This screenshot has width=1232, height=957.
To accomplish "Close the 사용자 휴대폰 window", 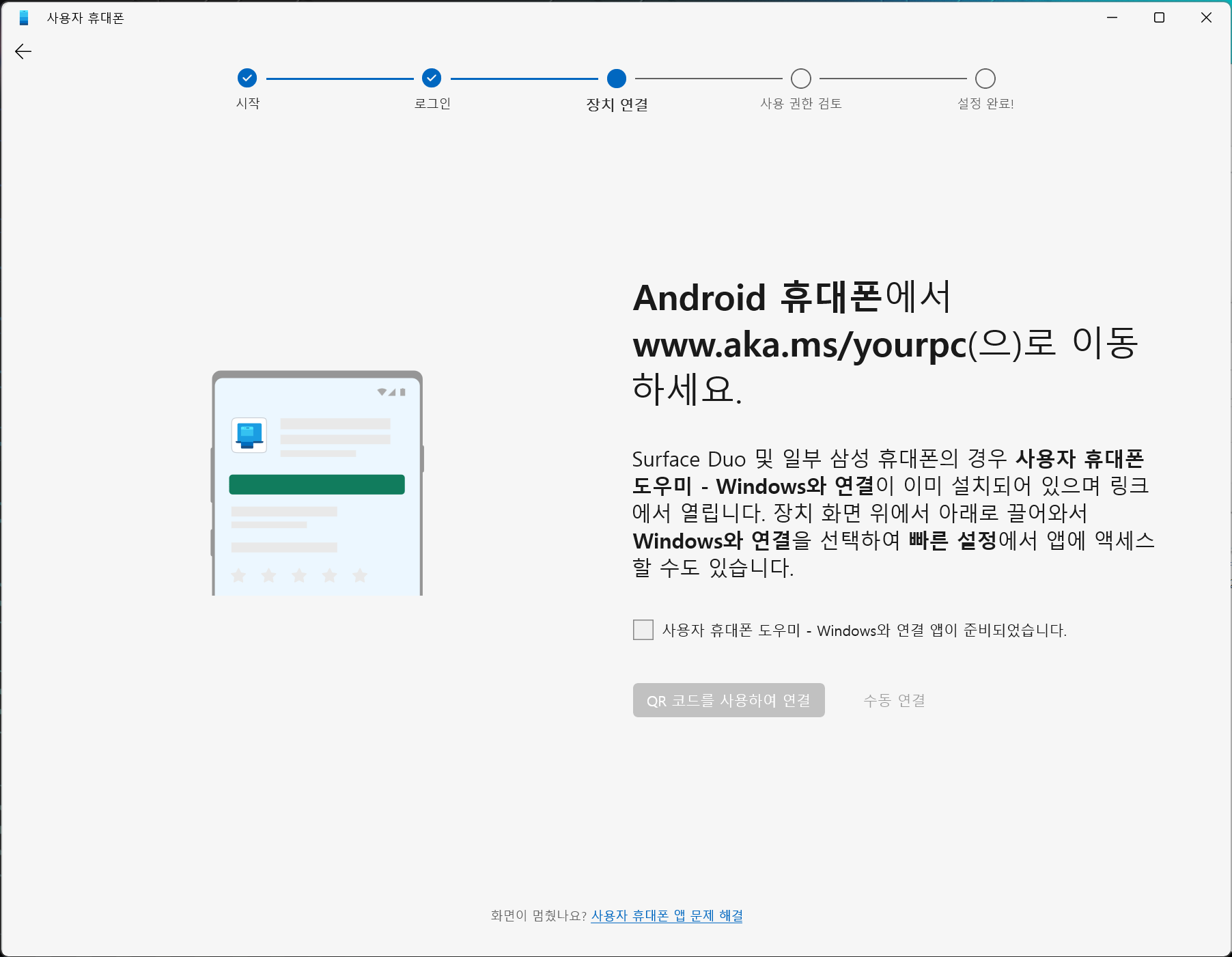I will [x=1206, y=18].
